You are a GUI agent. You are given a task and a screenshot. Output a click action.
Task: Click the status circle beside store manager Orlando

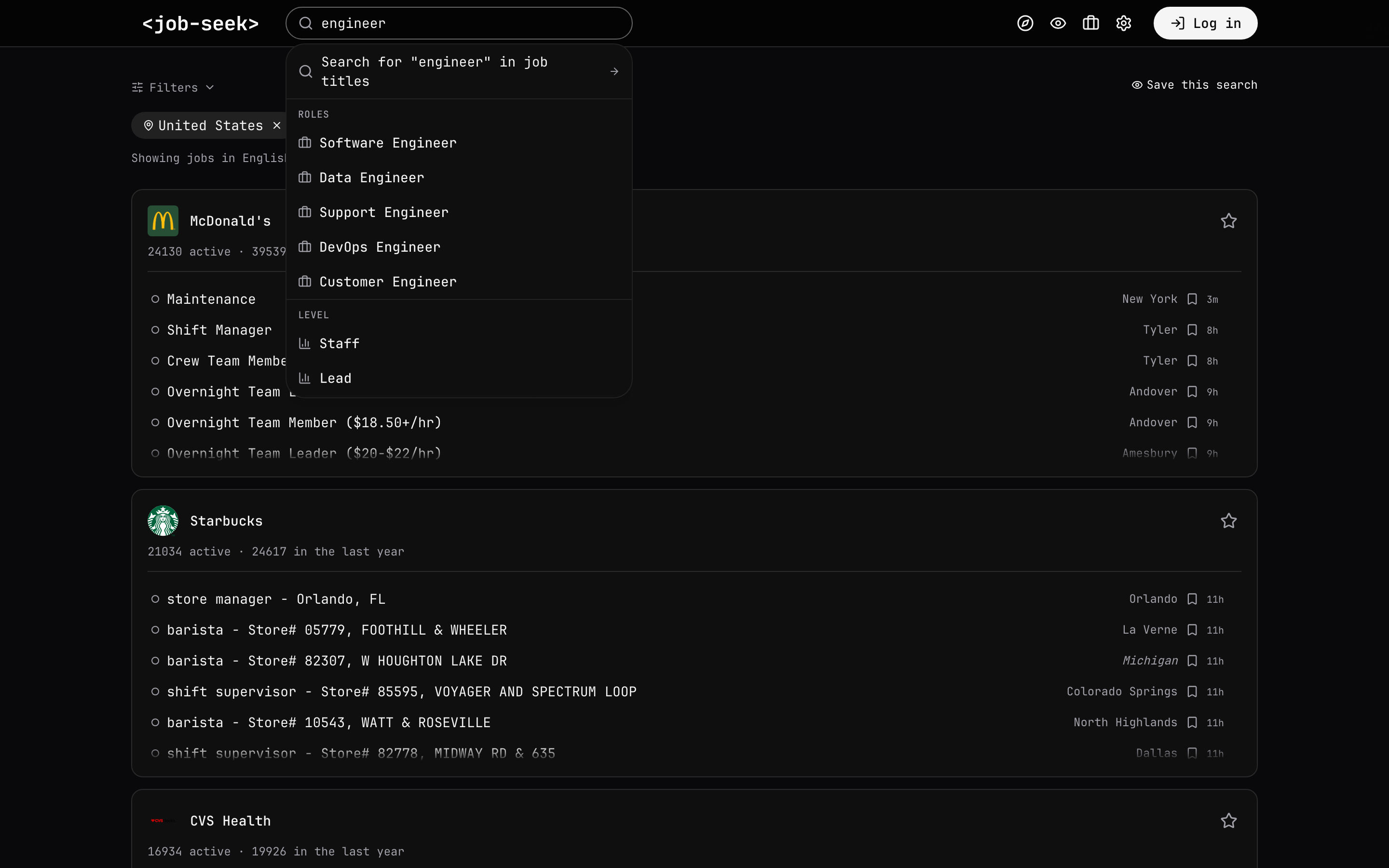coord(155,599)
